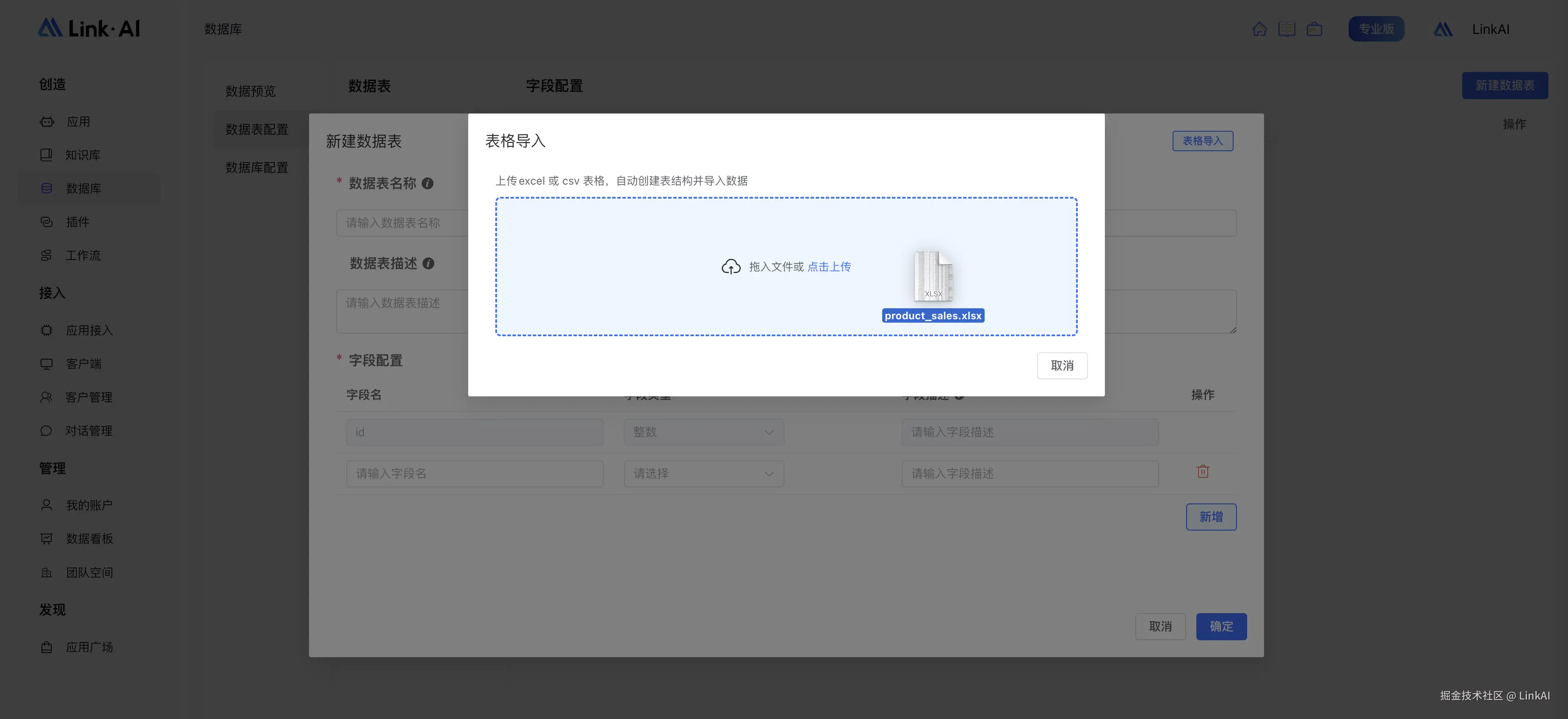1568x719 pixels.
Task: Open the 工作流 section
Action: [x=83, y=255]
